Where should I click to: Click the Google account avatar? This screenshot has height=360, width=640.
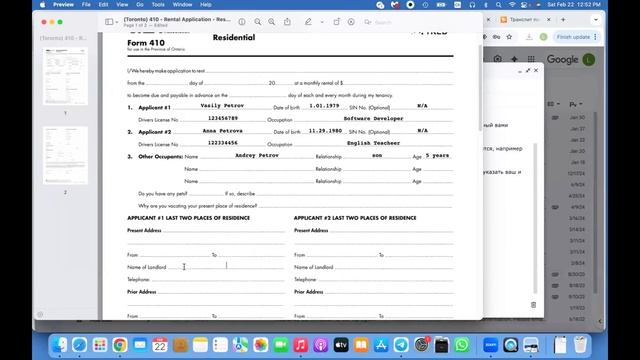(x=589, y=60)
